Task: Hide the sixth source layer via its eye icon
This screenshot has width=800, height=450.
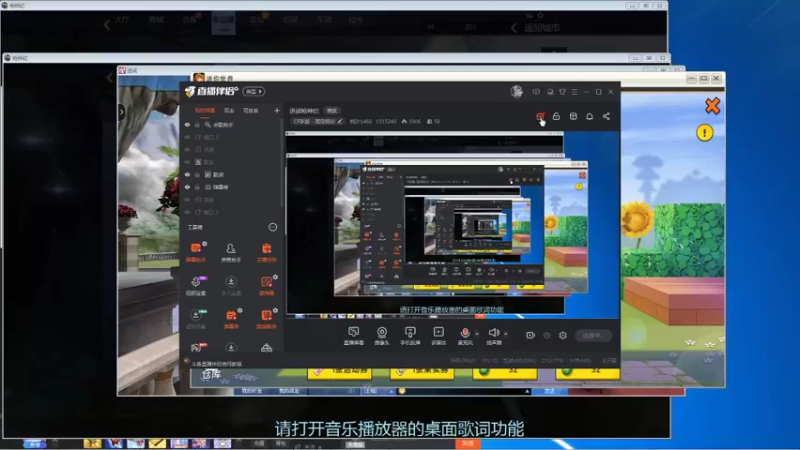Action: 187,187
